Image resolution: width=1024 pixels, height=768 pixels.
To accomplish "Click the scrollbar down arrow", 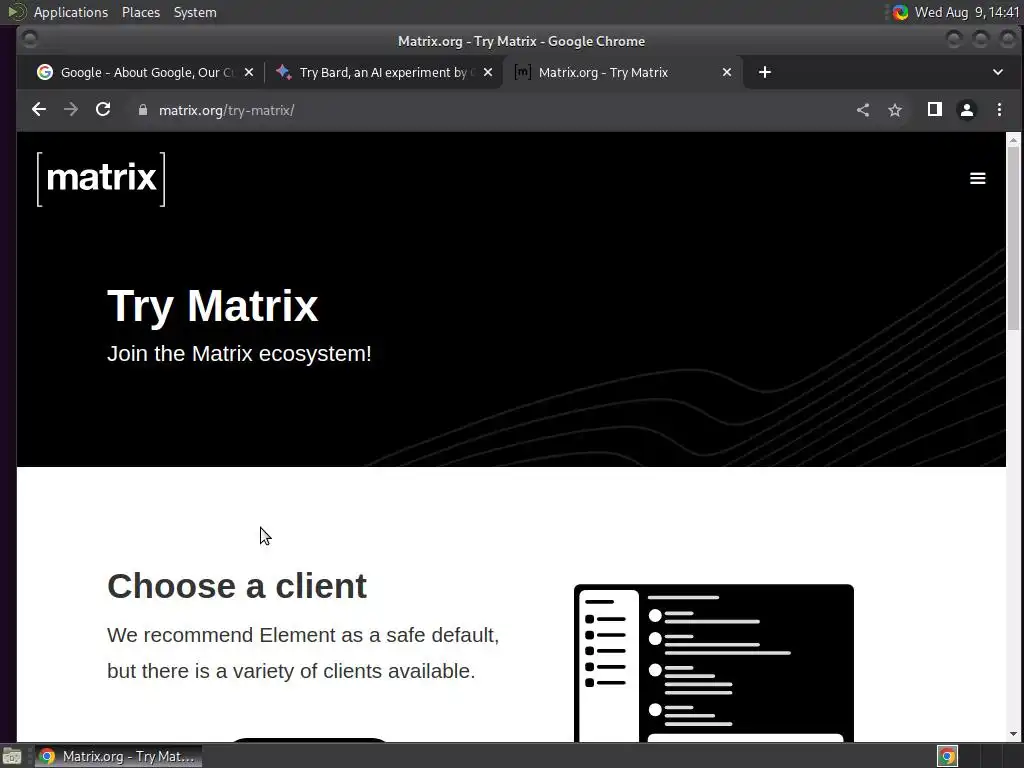I will (1013, 734).
